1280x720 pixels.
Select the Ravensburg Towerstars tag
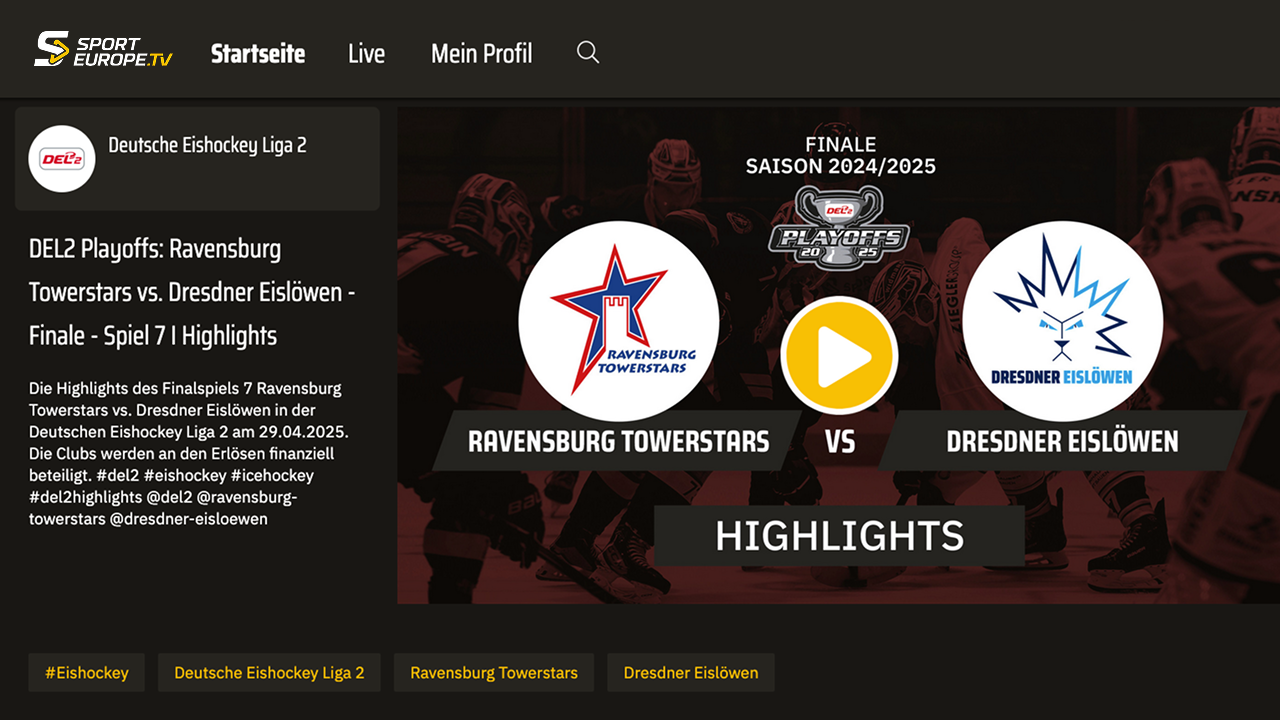point(494,673)
